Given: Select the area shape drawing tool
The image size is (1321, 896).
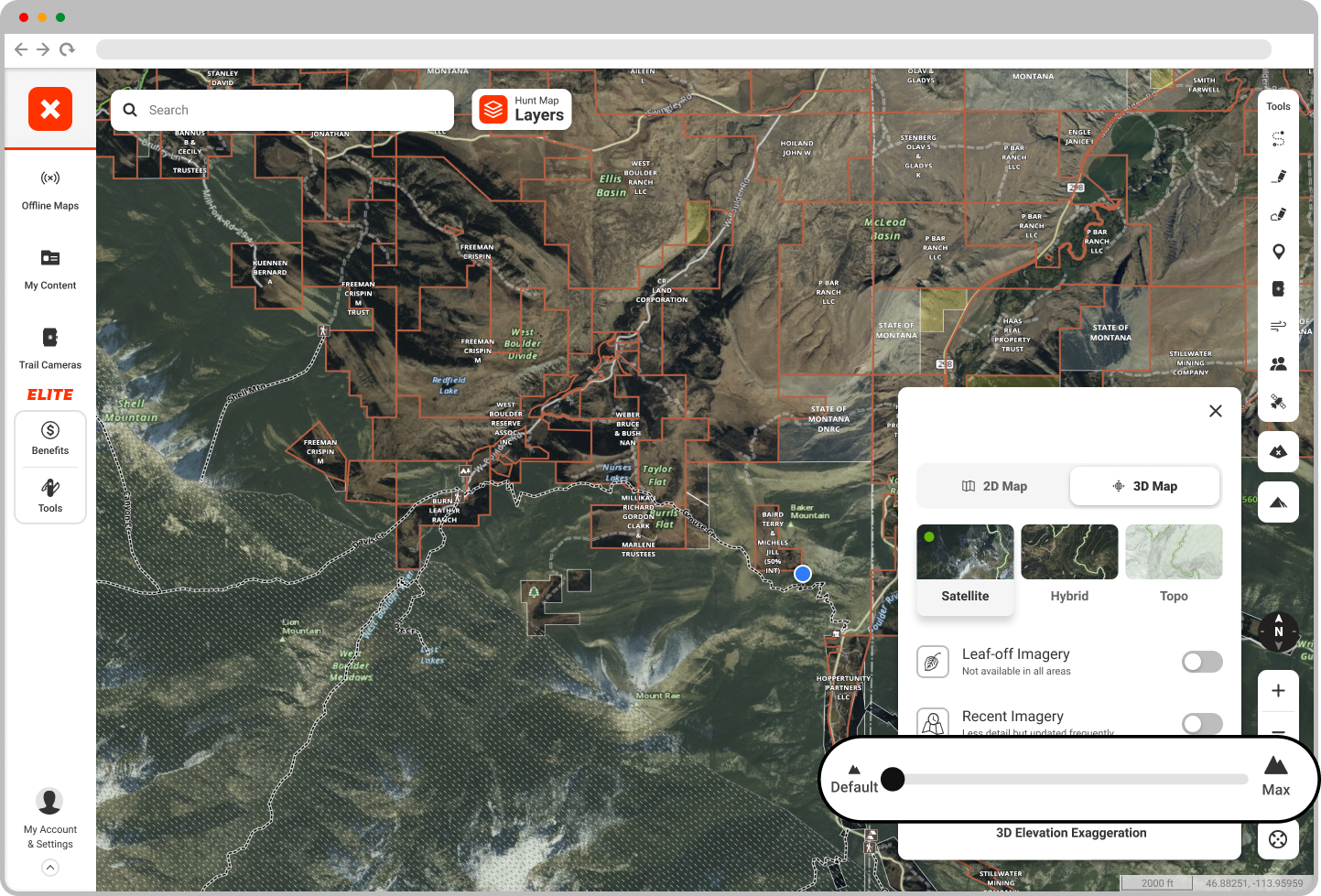Looking at the screenshot, I should tap(1279, 214).
